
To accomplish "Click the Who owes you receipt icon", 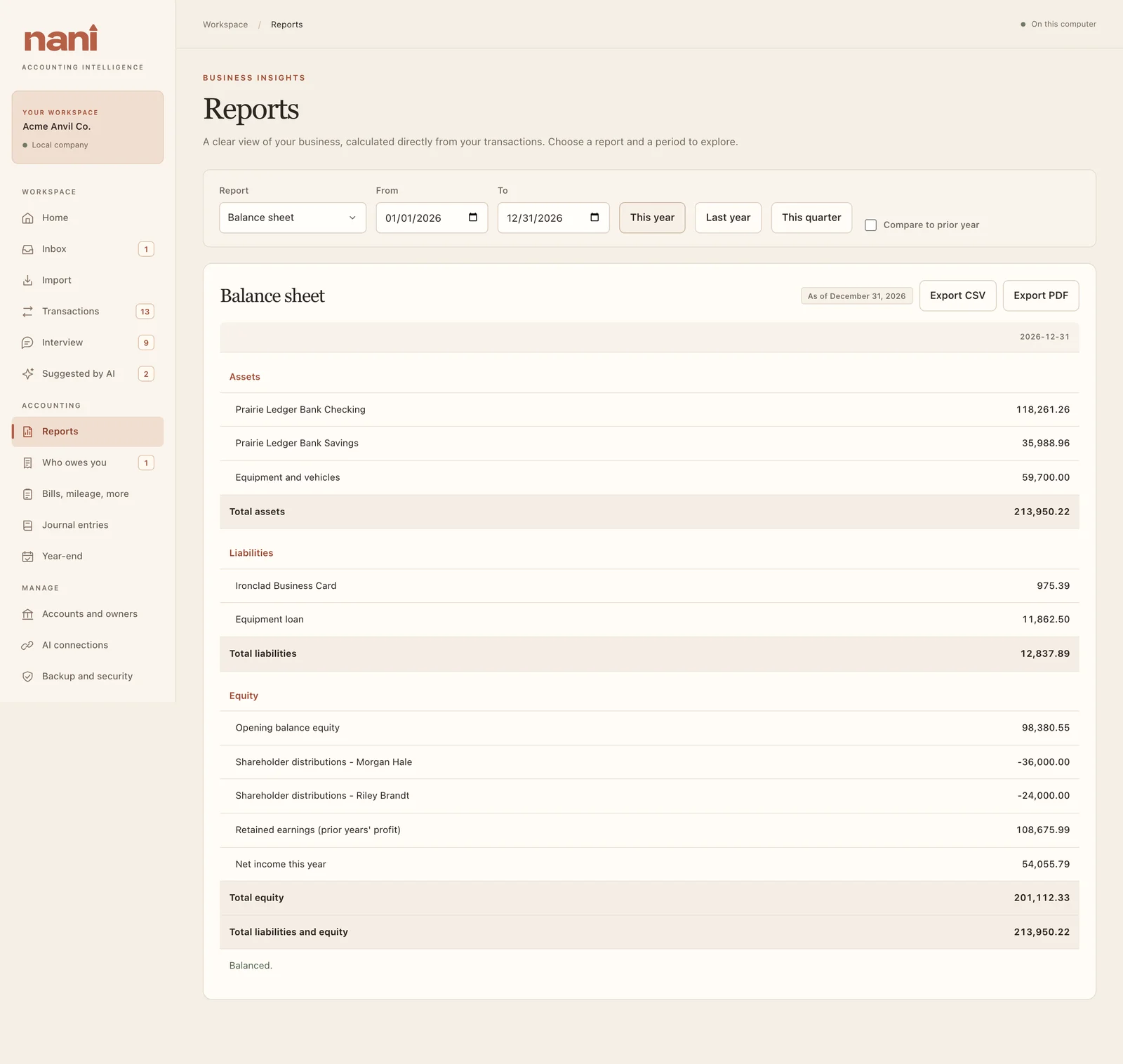I will 27,463.
